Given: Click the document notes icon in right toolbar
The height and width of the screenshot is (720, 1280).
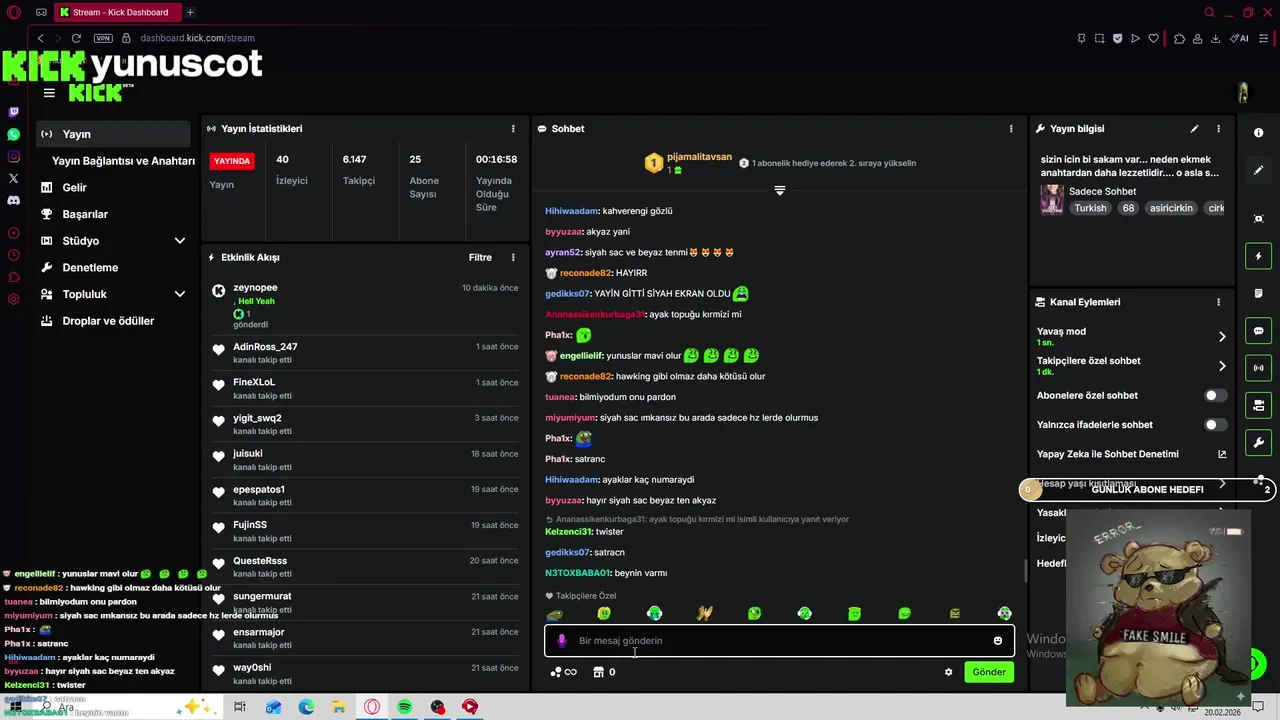Looking at the screenshot, I should point(1258,294).
